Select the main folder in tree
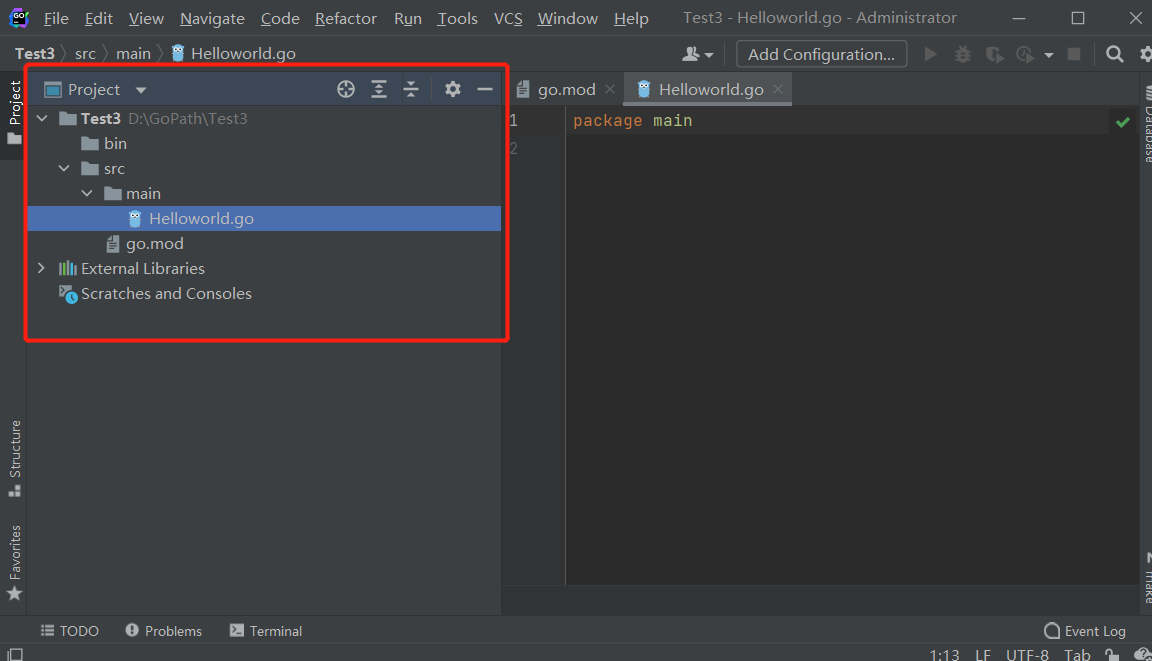The height and width of the screenshot is (661, 1152). tap(132, 193)
